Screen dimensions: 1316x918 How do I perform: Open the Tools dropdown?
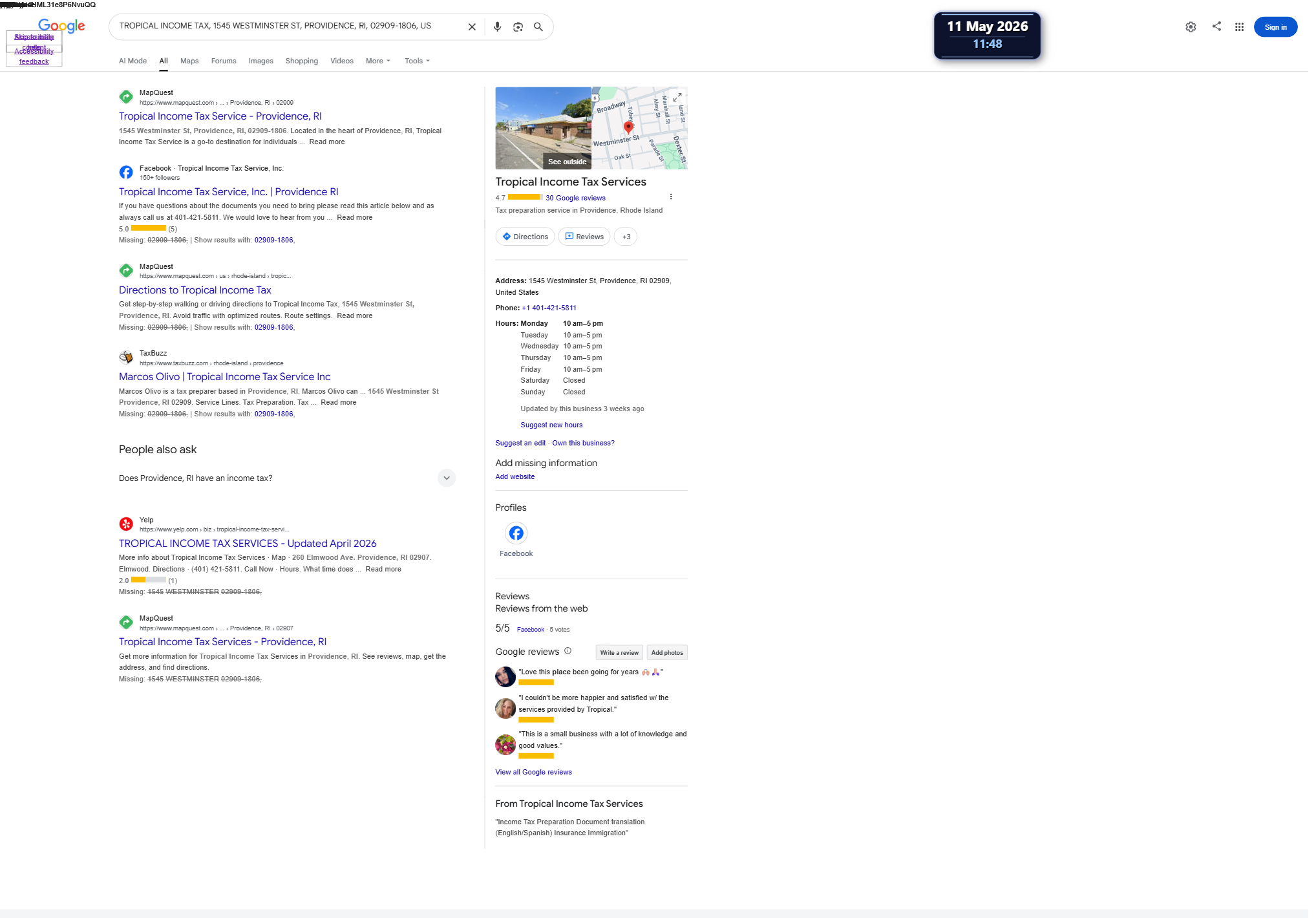point(417,61)
